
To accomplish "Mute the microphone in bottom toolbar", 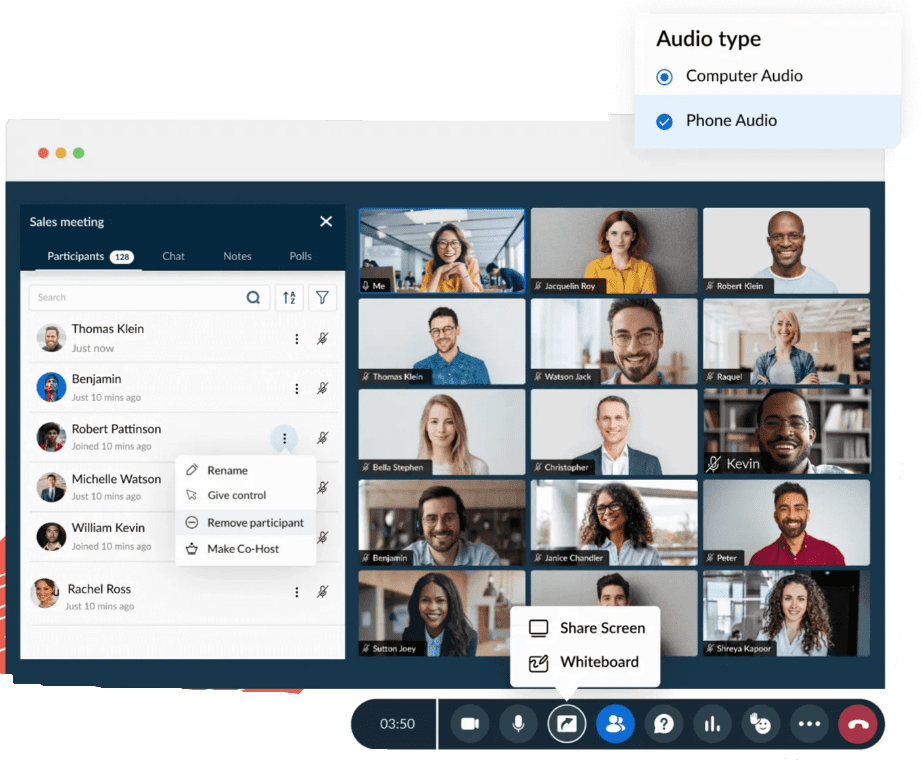I will click(x=518, y=724).
